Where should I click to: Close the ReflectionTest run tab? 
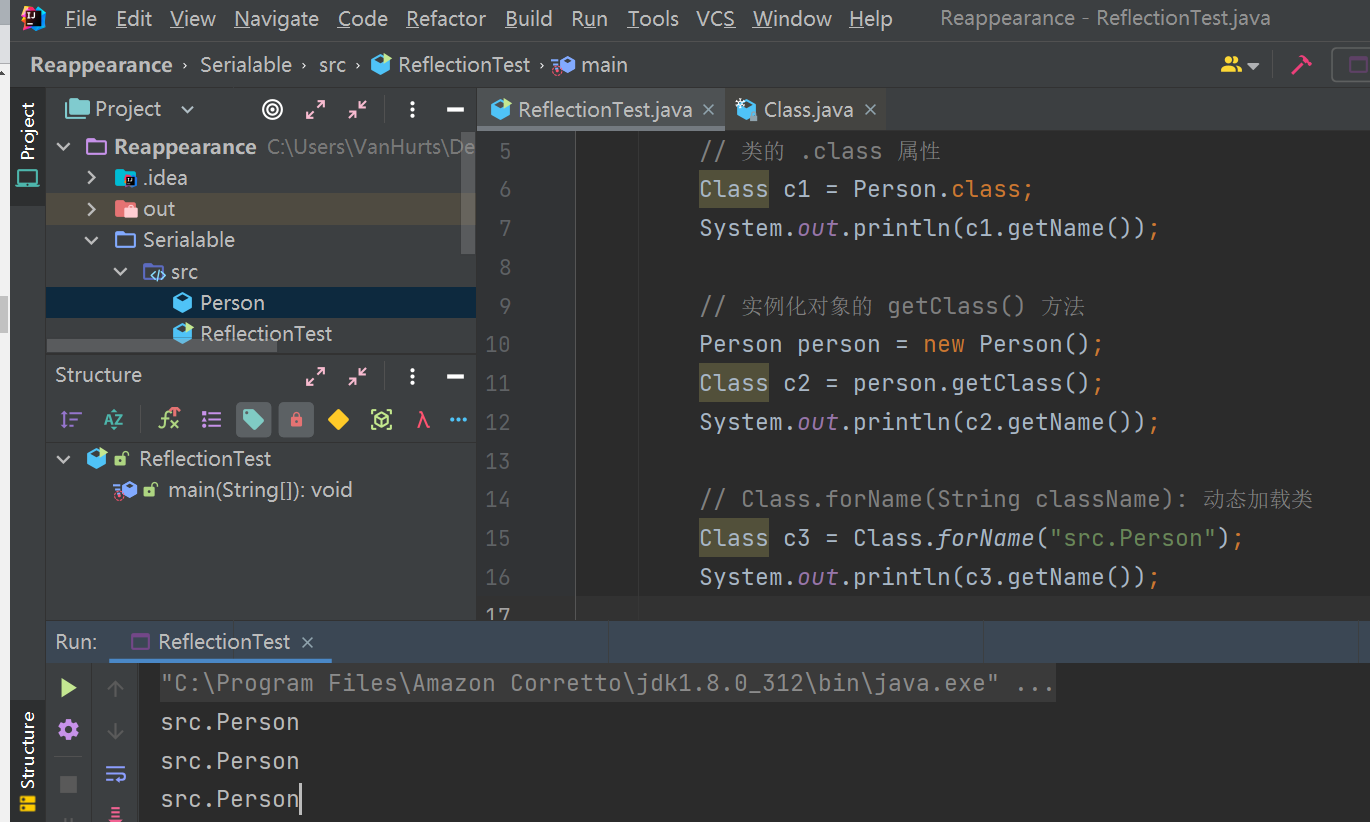tap(308, 642)
